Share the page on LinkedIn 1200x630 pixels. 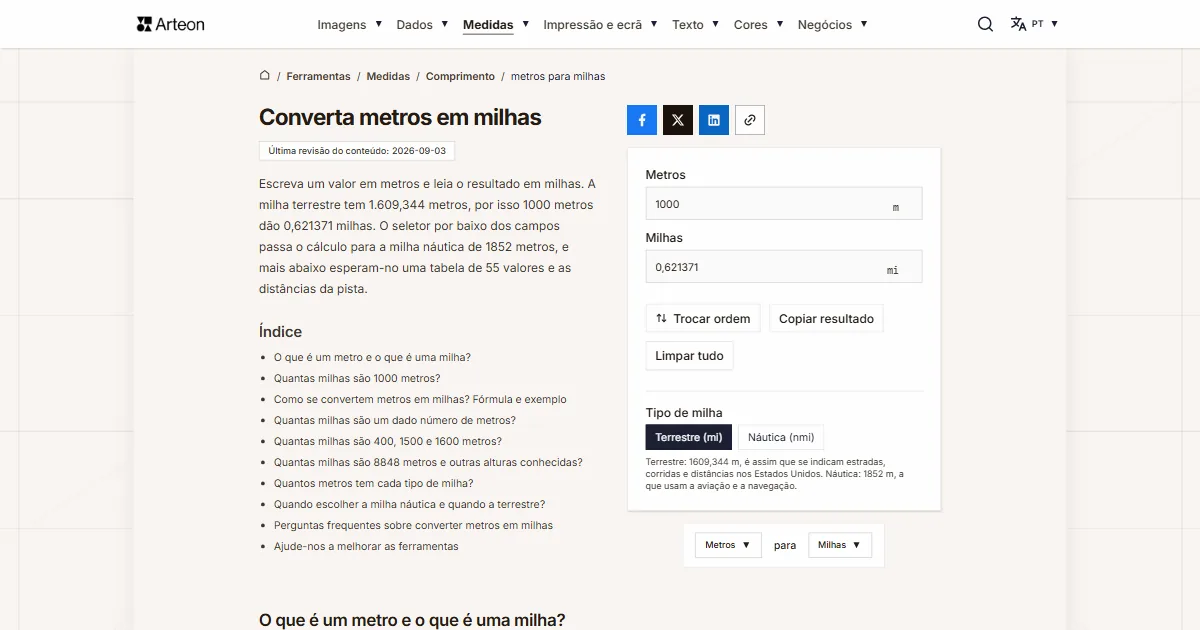point(714,120)
